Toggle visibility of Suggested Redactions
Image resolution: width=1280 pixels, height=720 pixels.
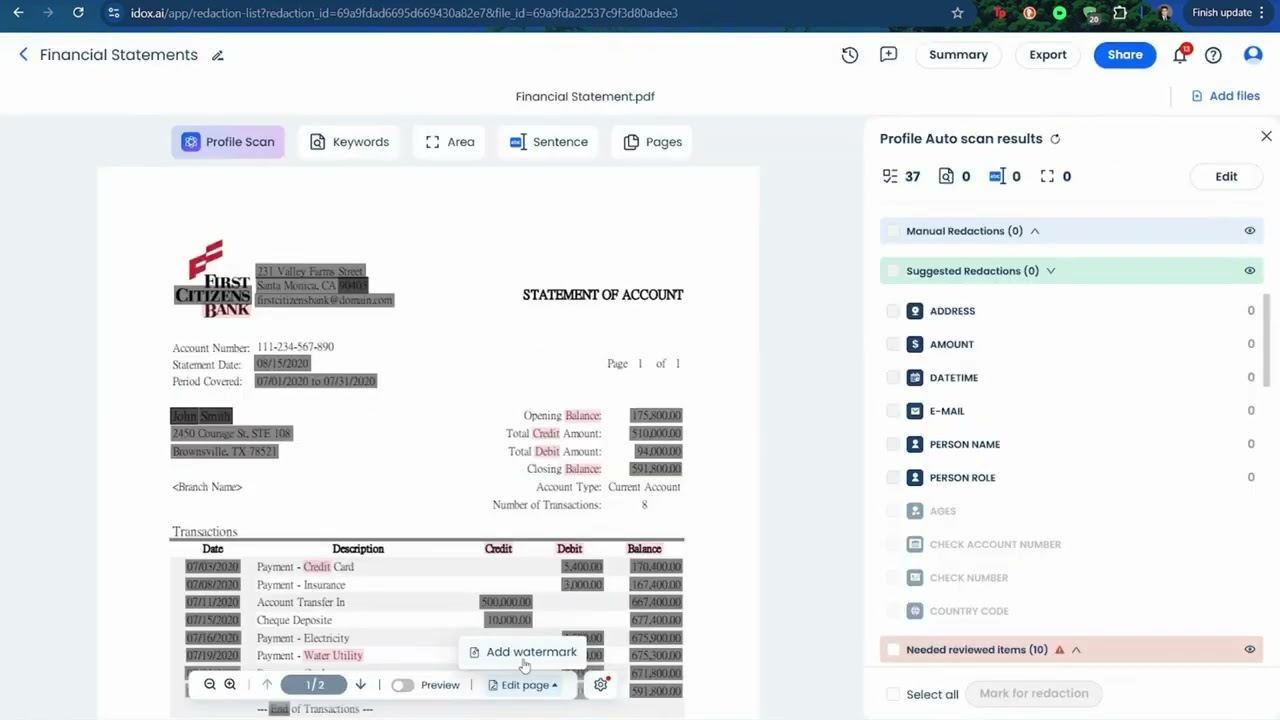[x=1249, y=271]
